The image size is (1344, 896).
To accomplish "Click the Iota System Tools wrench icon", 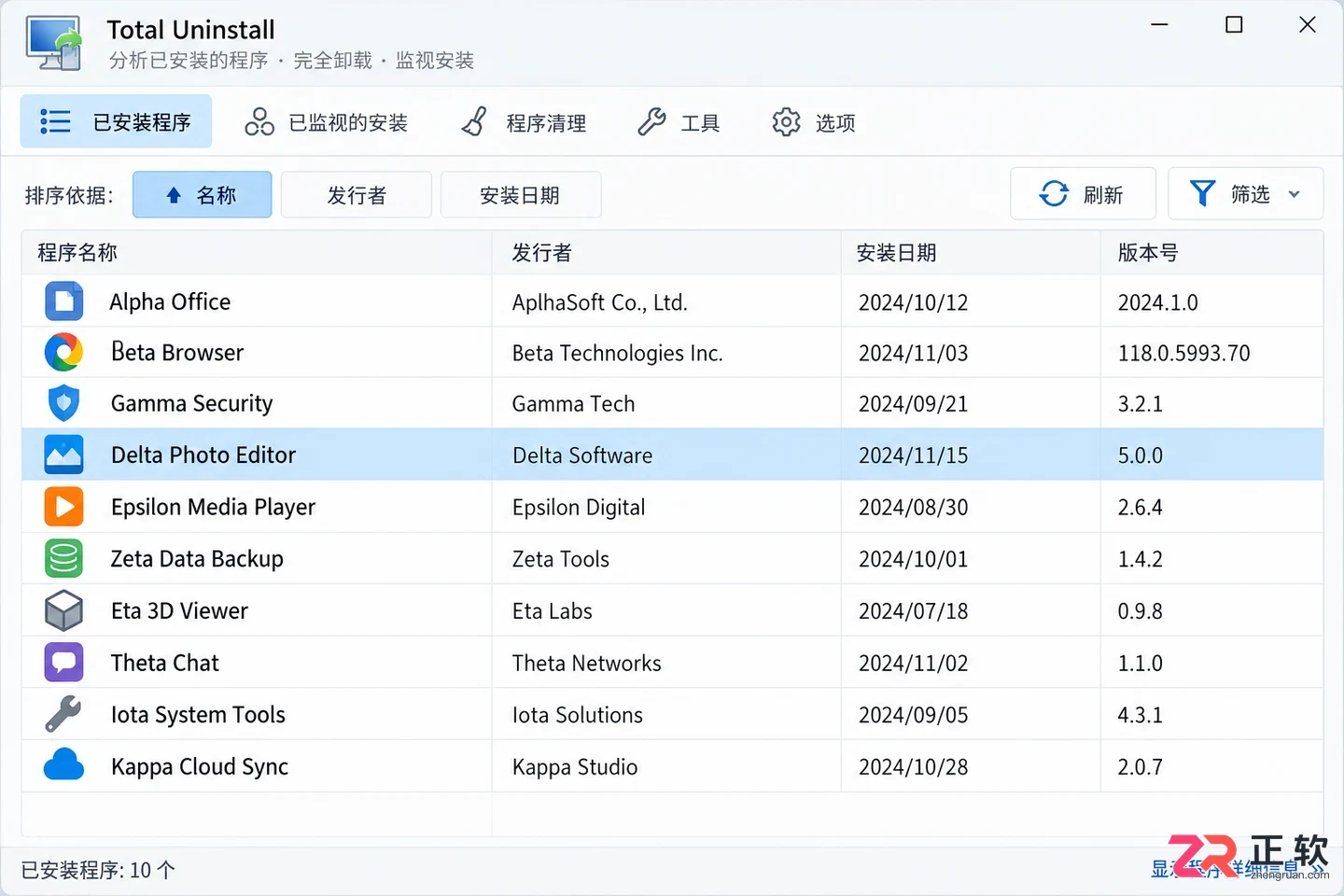I will pos(63,714).
